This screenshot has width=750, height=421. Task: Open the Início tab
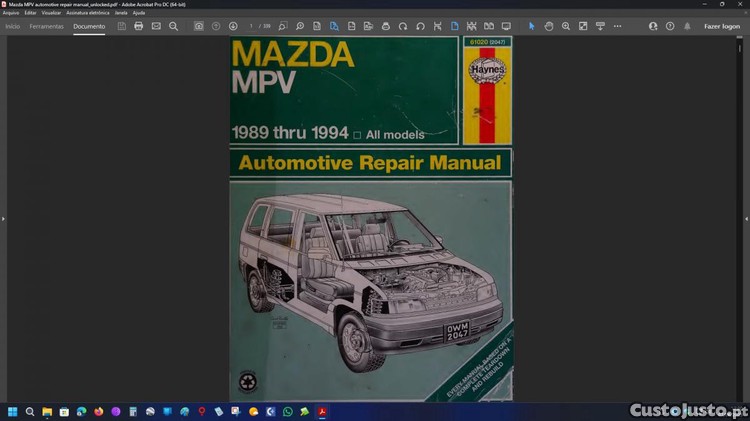click(x=13, y=26)
